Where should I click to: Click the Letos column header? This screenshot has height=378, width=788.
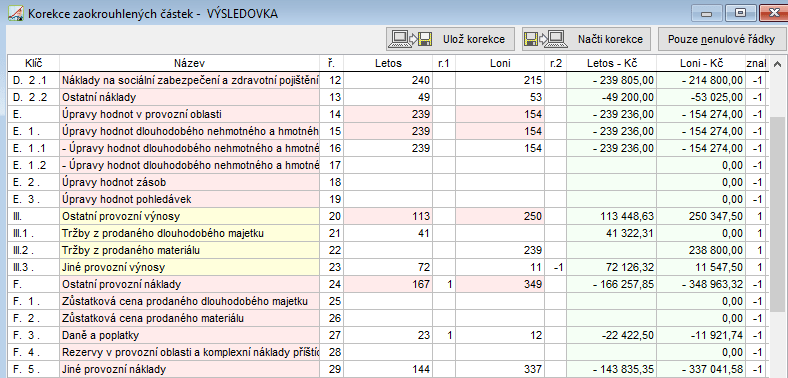tap(388, 63)
